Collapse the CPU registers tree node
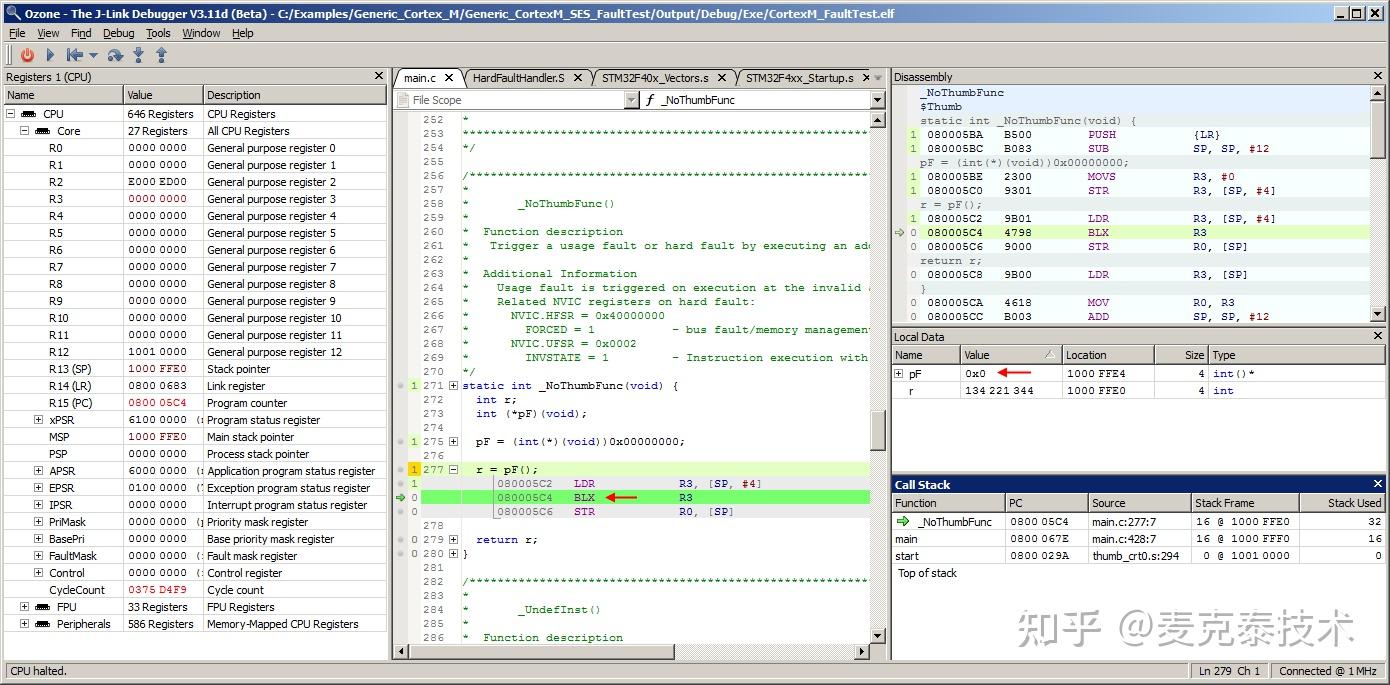The image size is (1390, 685). click(x=11, y=114)
